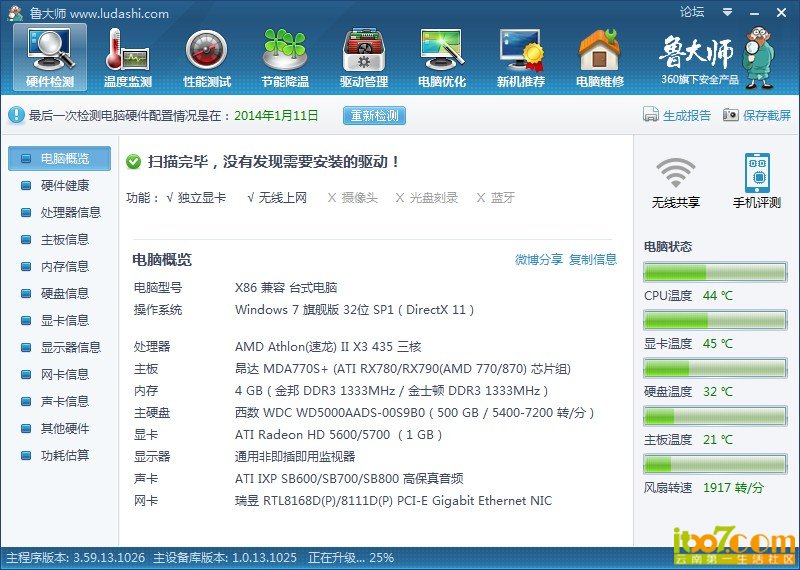Click the 鲁大师 logo with the mascot
The image size is (800, 570).
click(717, 57)
